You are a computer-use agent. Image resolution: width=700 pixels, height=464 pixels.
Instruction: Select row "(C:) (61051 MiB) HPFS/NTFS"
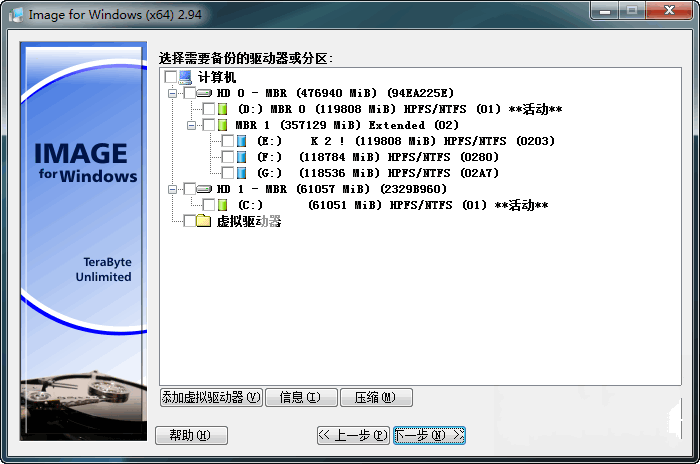[x=392, y=205]
